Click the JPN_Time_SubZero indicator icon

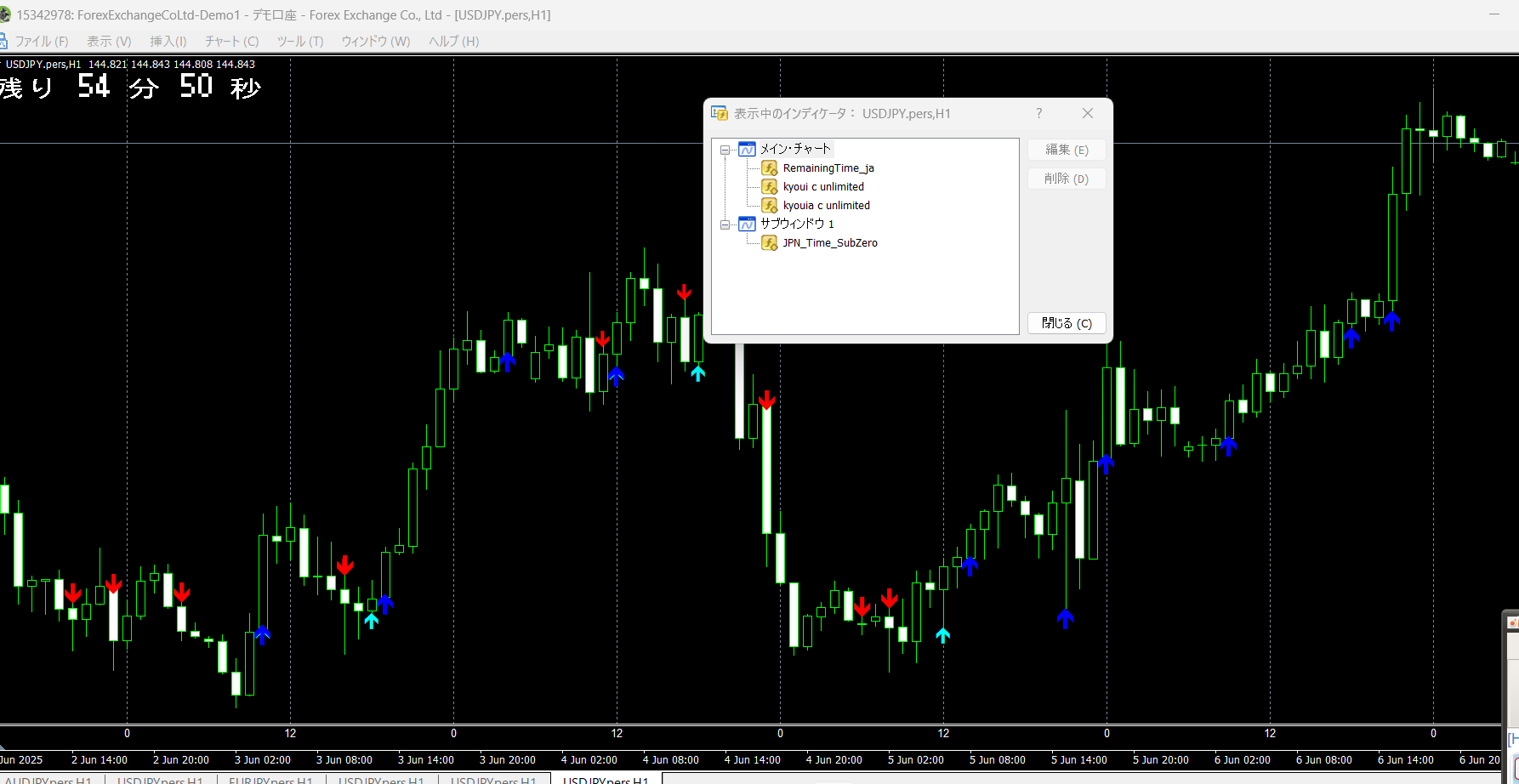click(x=770, y=243)
